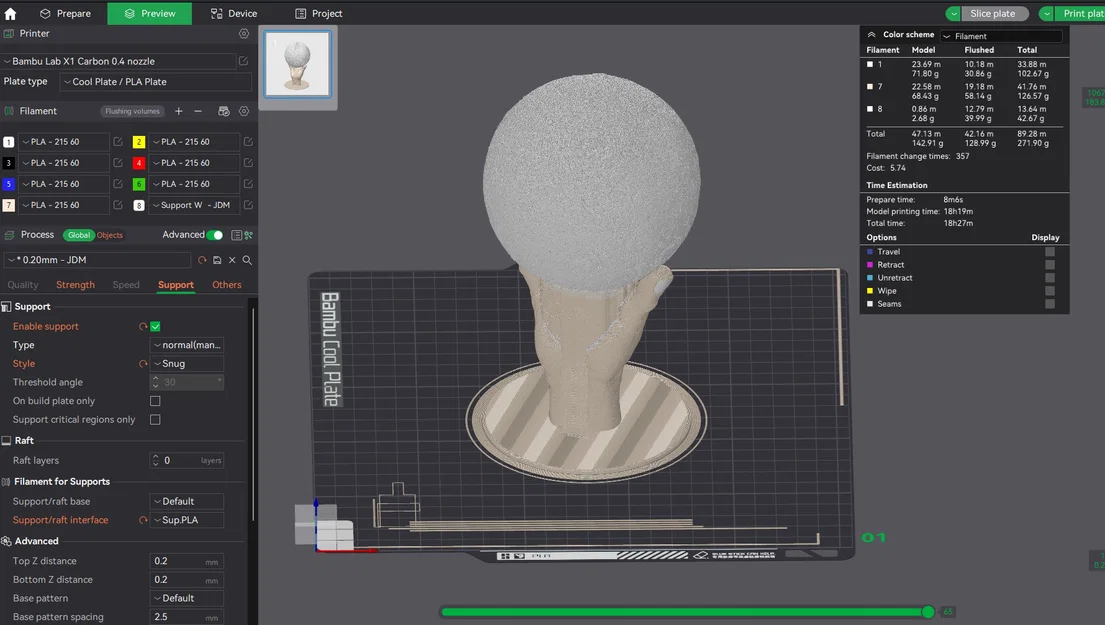This screenshot has width=1105, height=625.
Task: Save the process preset with the disk icon
Action: coord(217,260)
